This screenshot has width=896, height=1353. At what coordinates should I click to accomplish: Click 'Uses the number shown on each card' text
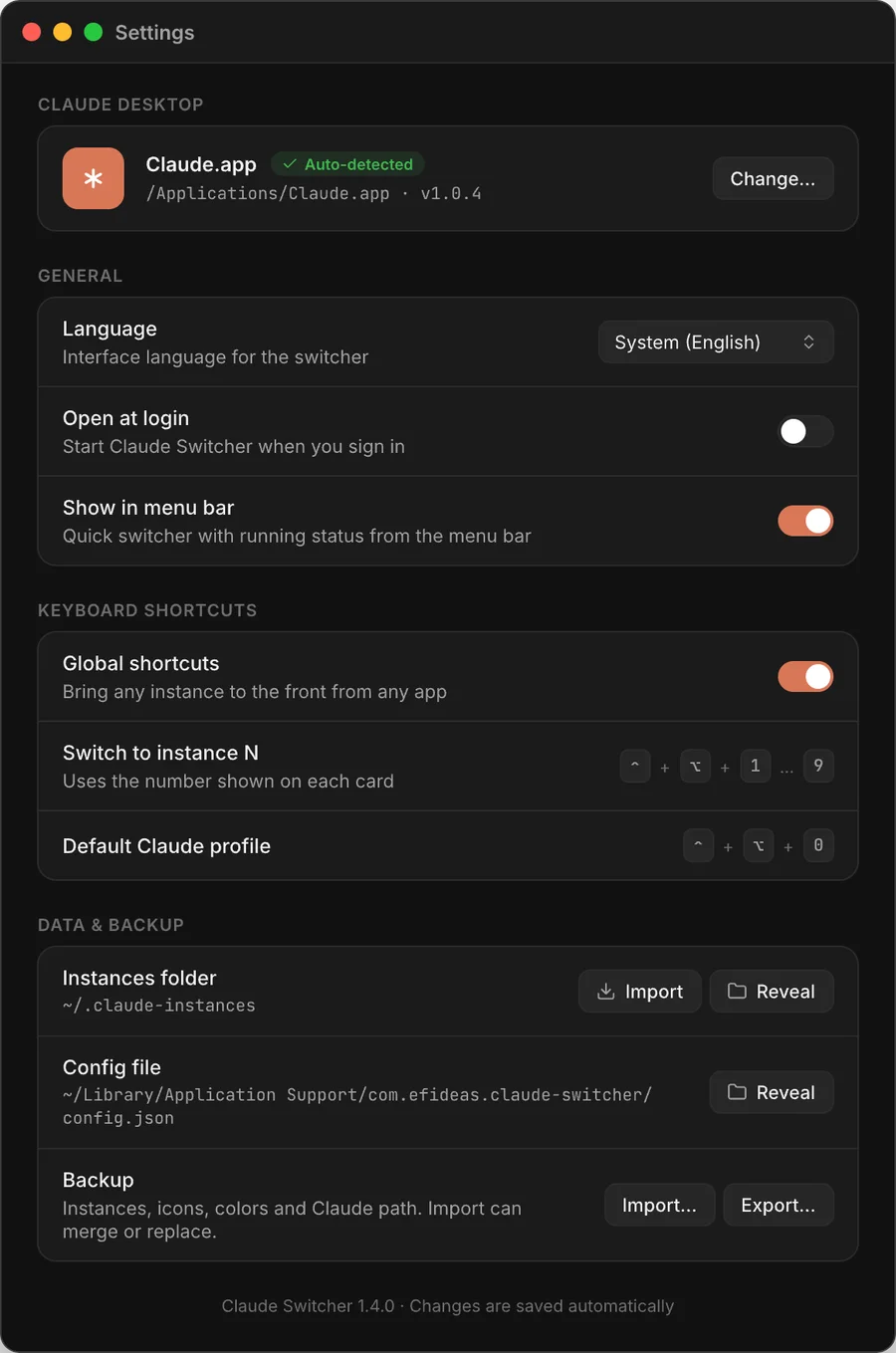[228, 781]
